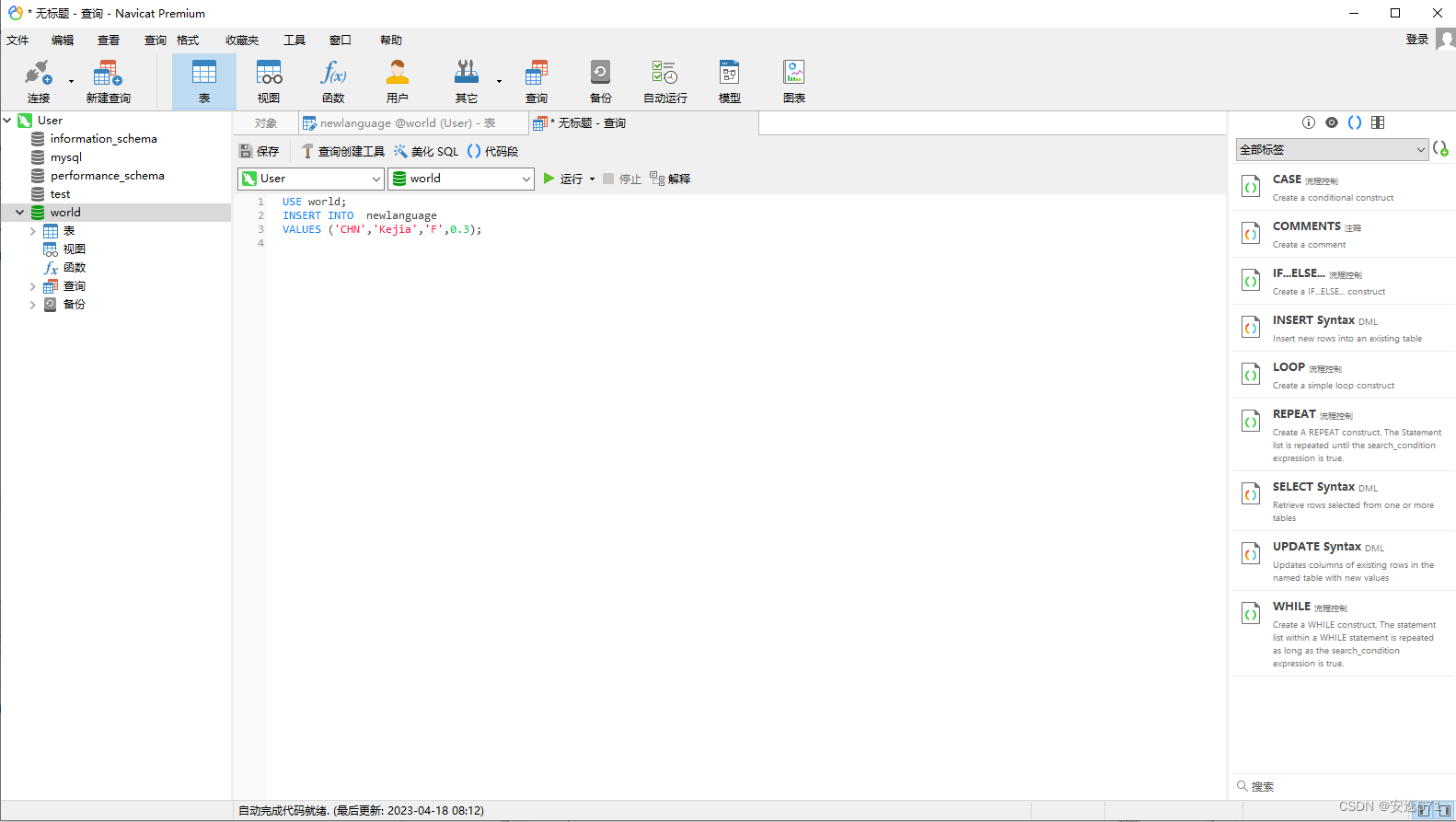
Task: Select information_schema database in tree
Action: 103,139
